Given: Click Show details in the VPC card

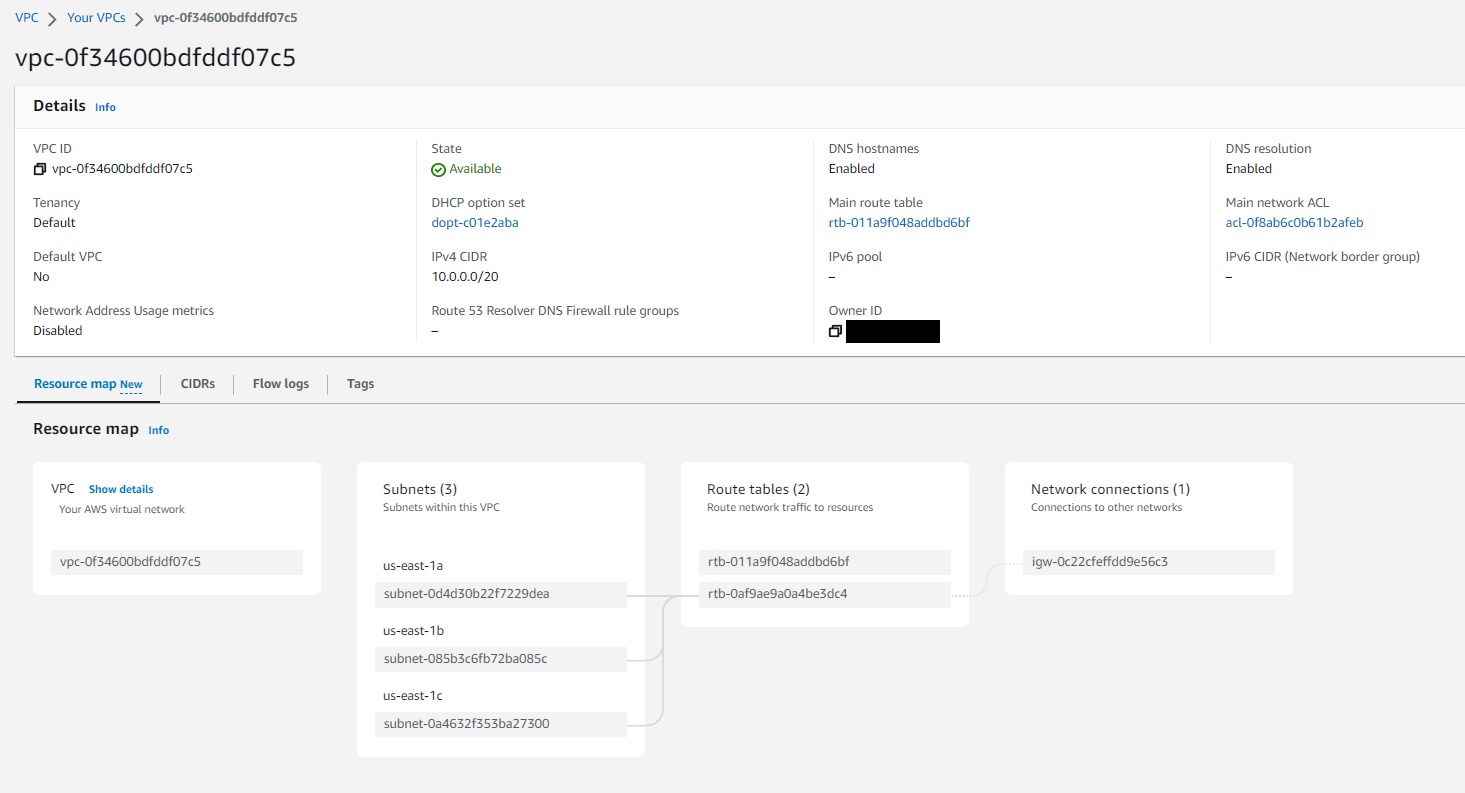Looking at the screenshot, I should click(120, 489).
